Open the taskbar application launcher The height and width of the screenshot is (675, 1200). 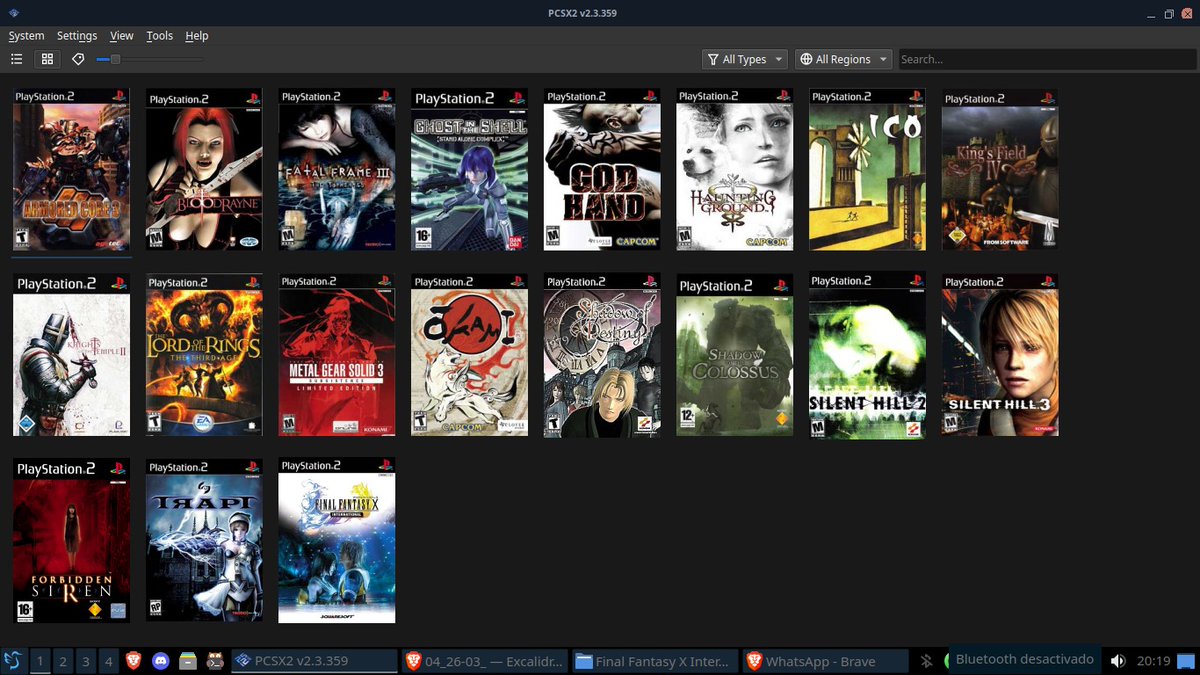click(x=12, y=661)
